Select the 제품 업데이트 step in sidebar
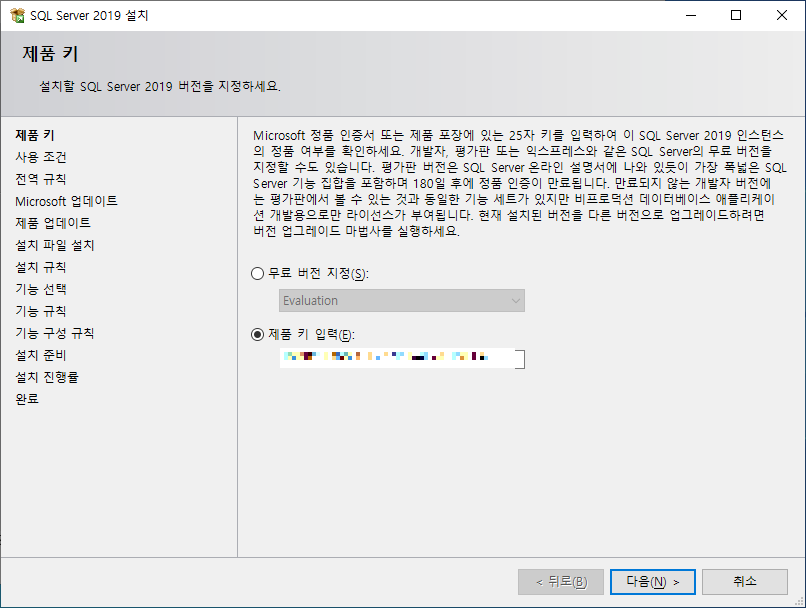 pos(53,223)
